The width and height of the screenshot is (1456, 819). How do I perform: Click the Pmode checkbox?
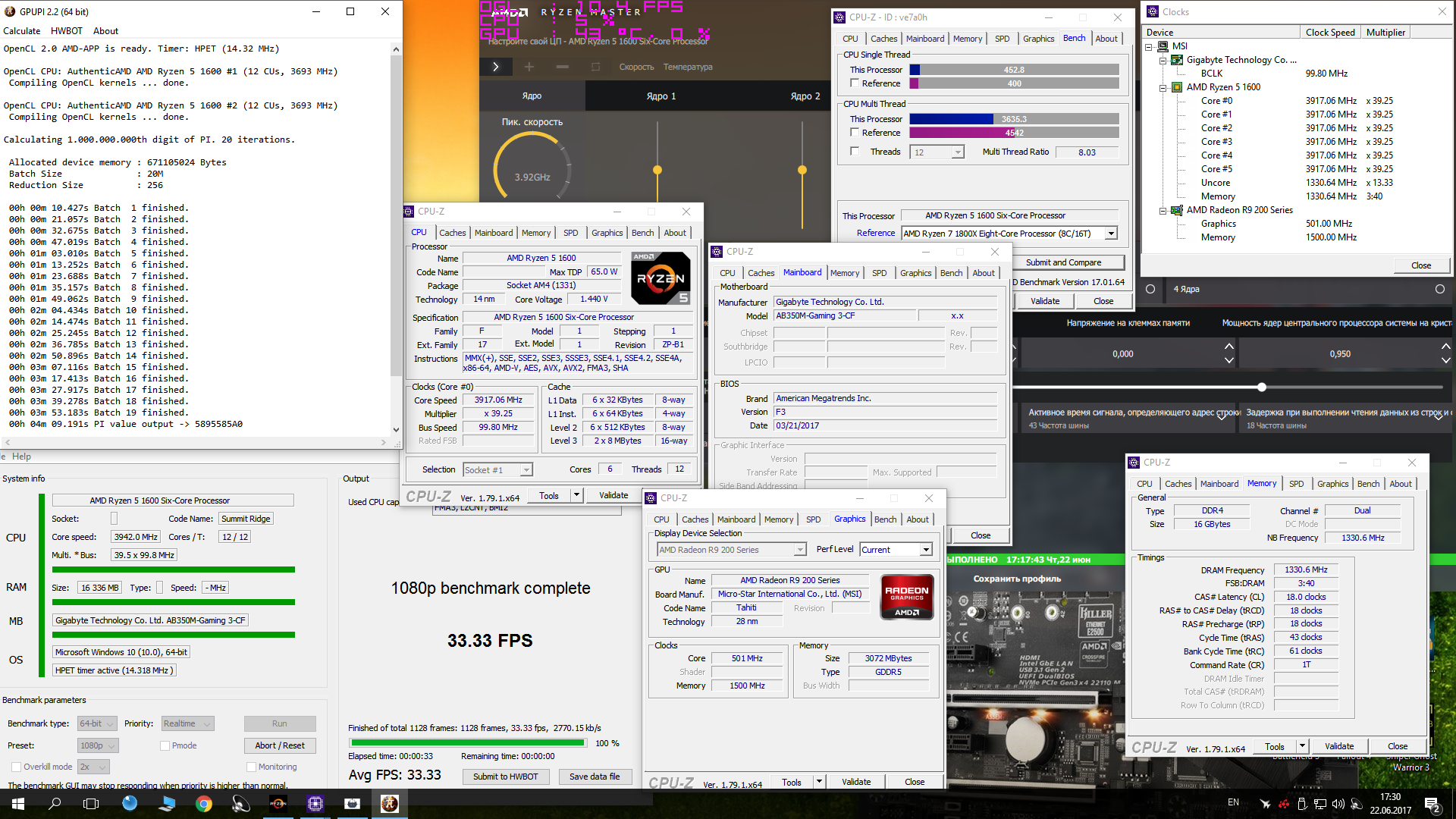(x=165, y=745)
